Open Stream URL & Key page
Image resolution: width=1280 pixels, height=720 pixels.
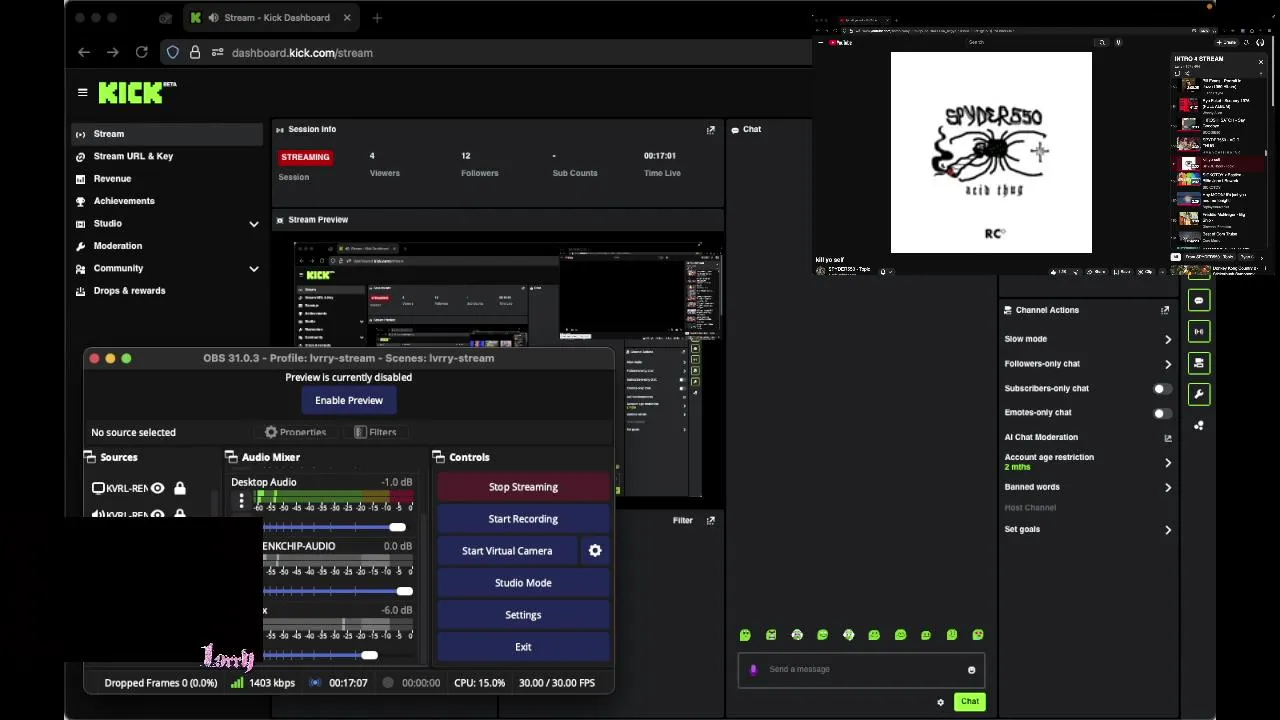click(167, 156)
